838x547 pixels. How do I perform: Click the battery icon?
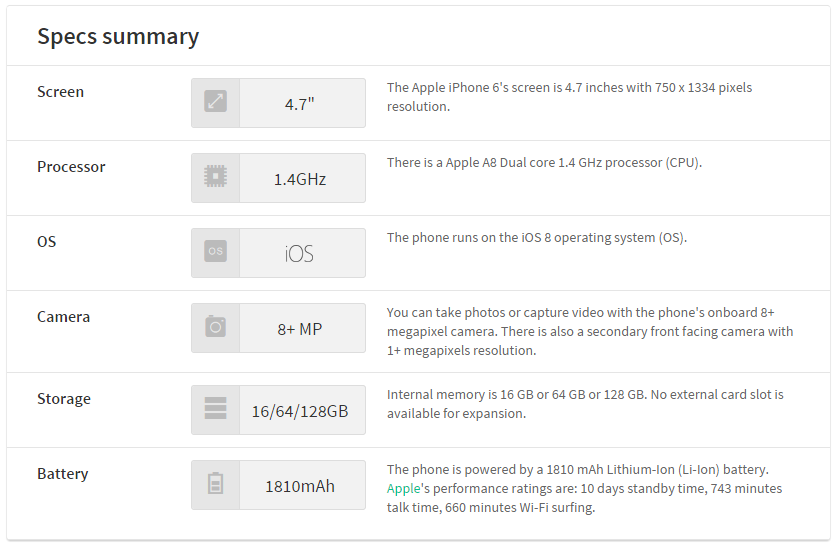coord(215,485)
